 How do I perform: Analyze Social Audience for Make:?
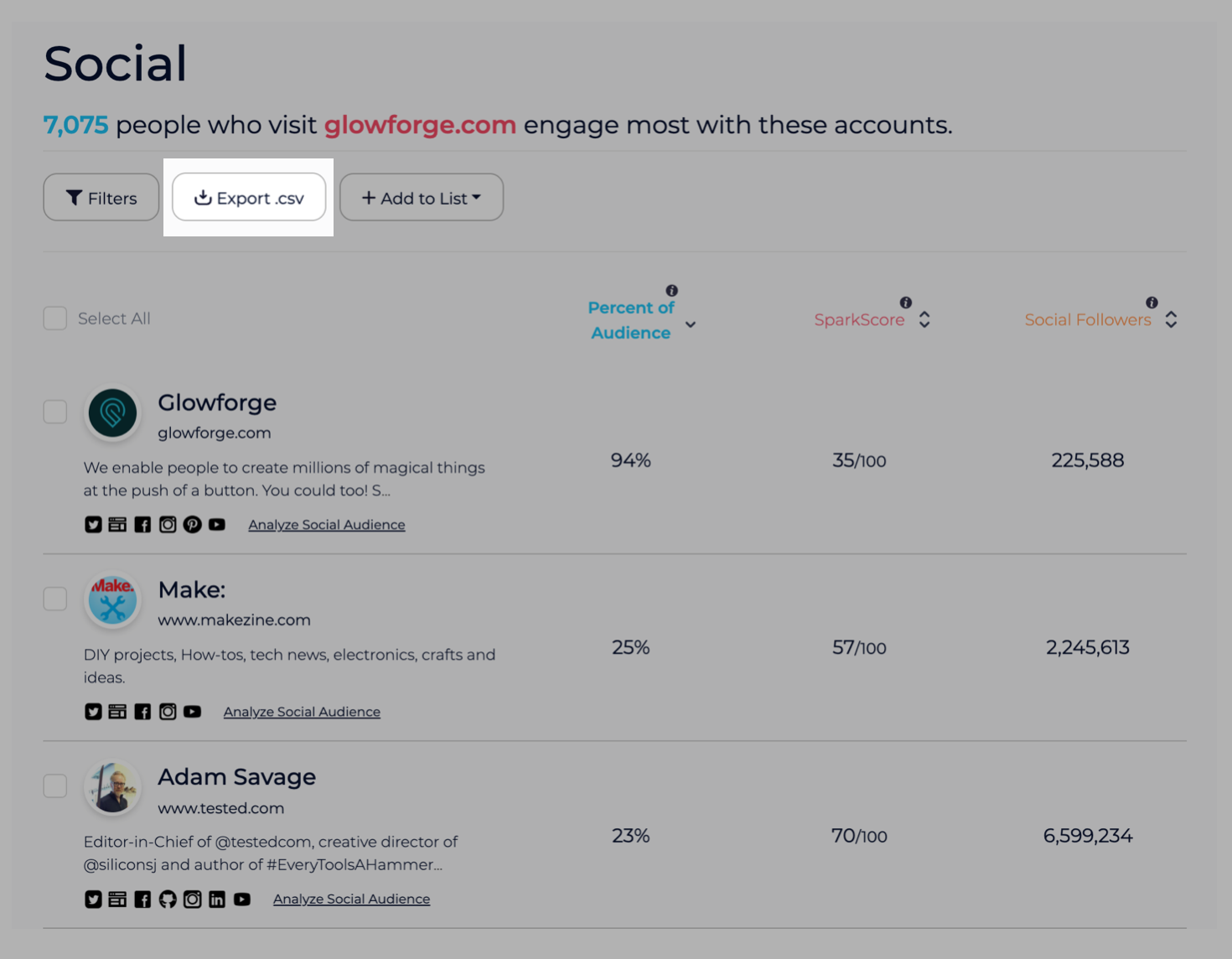(302, 712)
